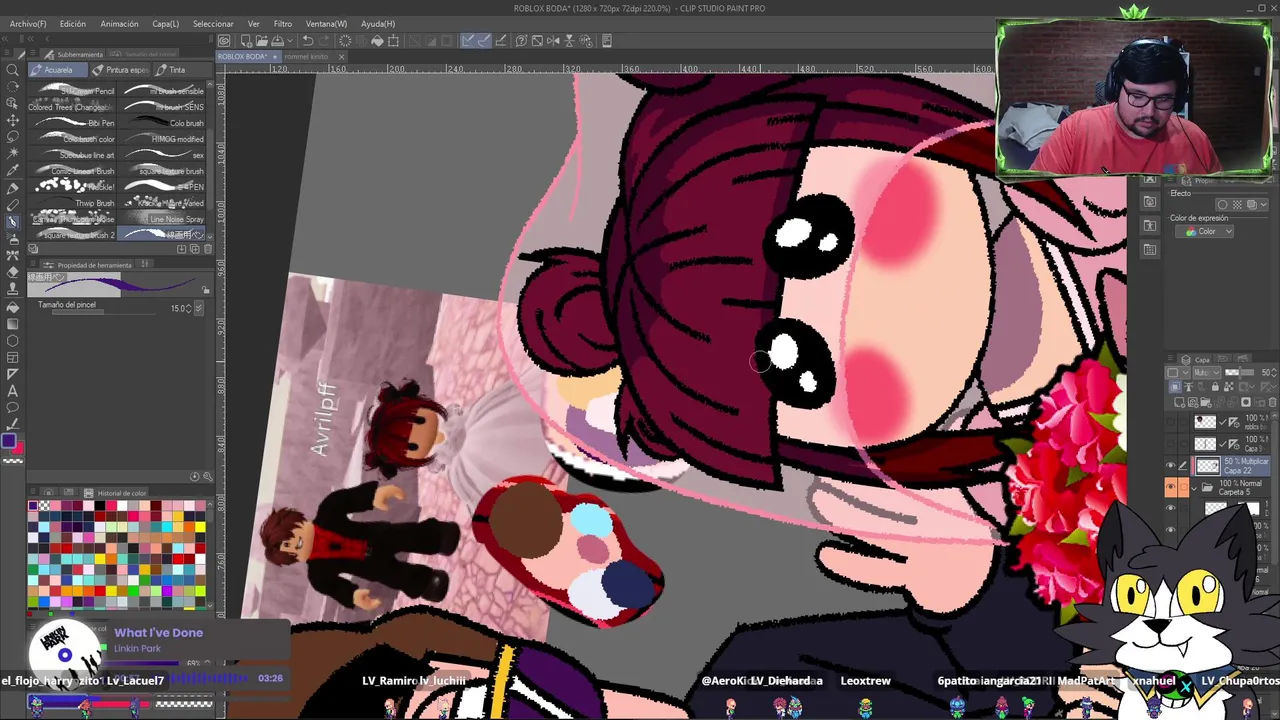This screenshot has height=720, width=1280.
Task: Open the Efecto dropdown arrow
Action: tap(1264, 204)
